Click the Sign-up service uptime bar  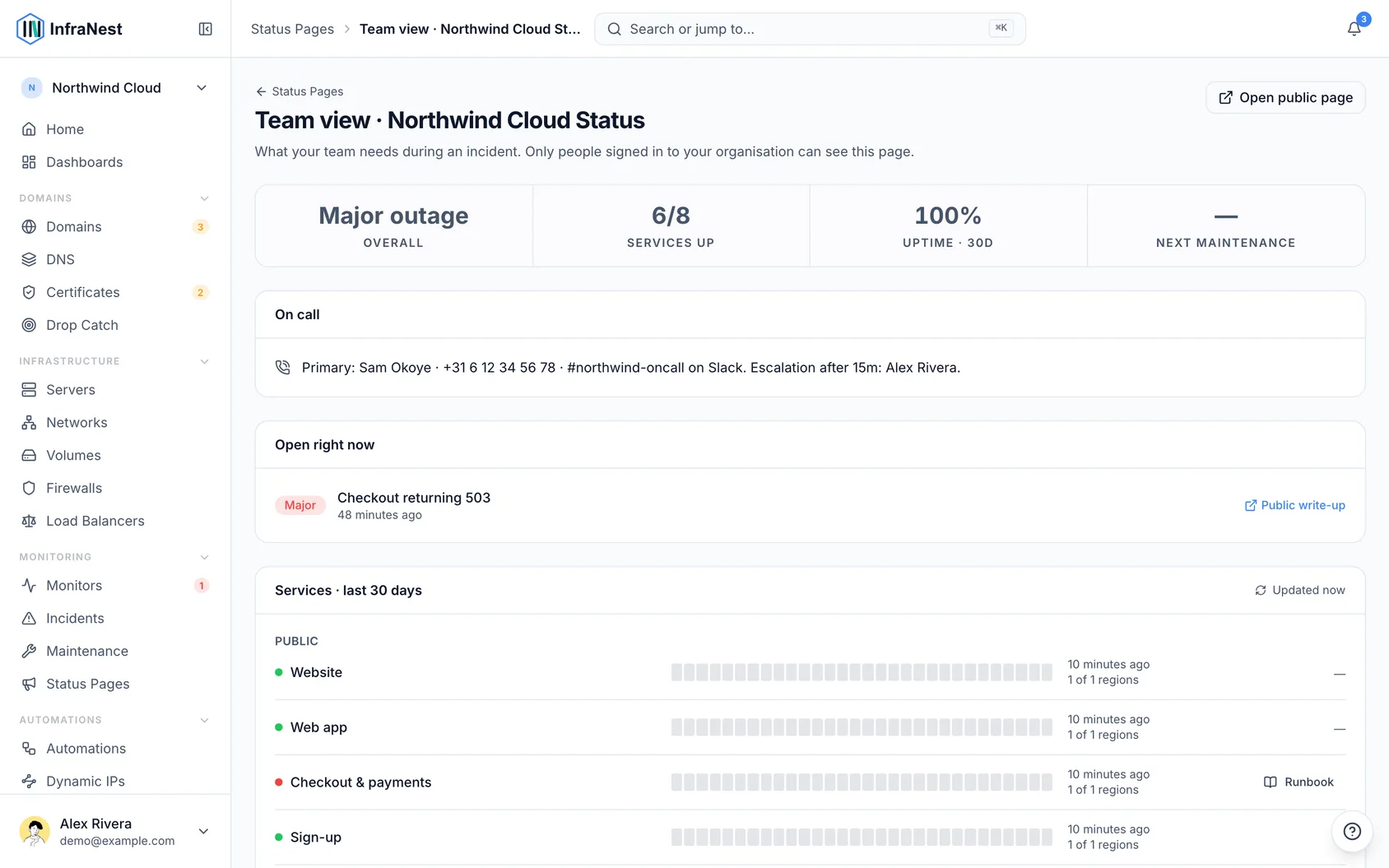pos(862,837)
